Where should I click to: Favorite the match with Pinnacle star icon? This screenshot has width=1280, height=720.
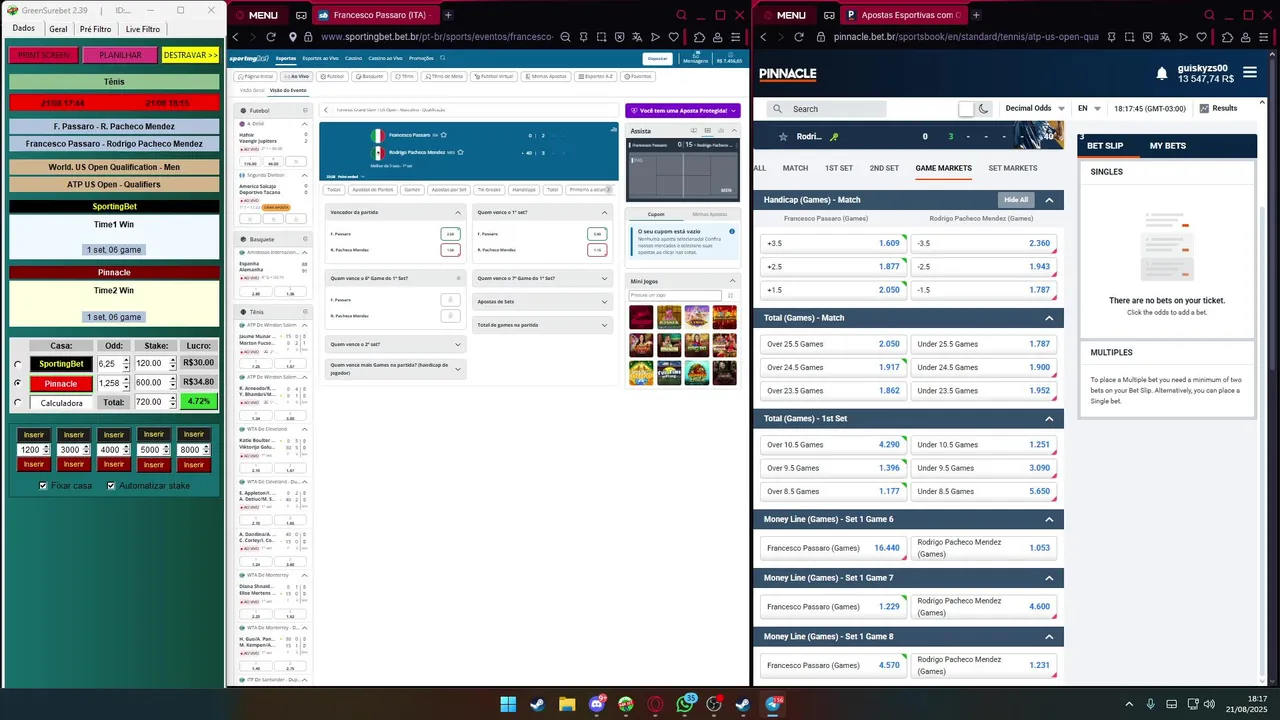783,136
